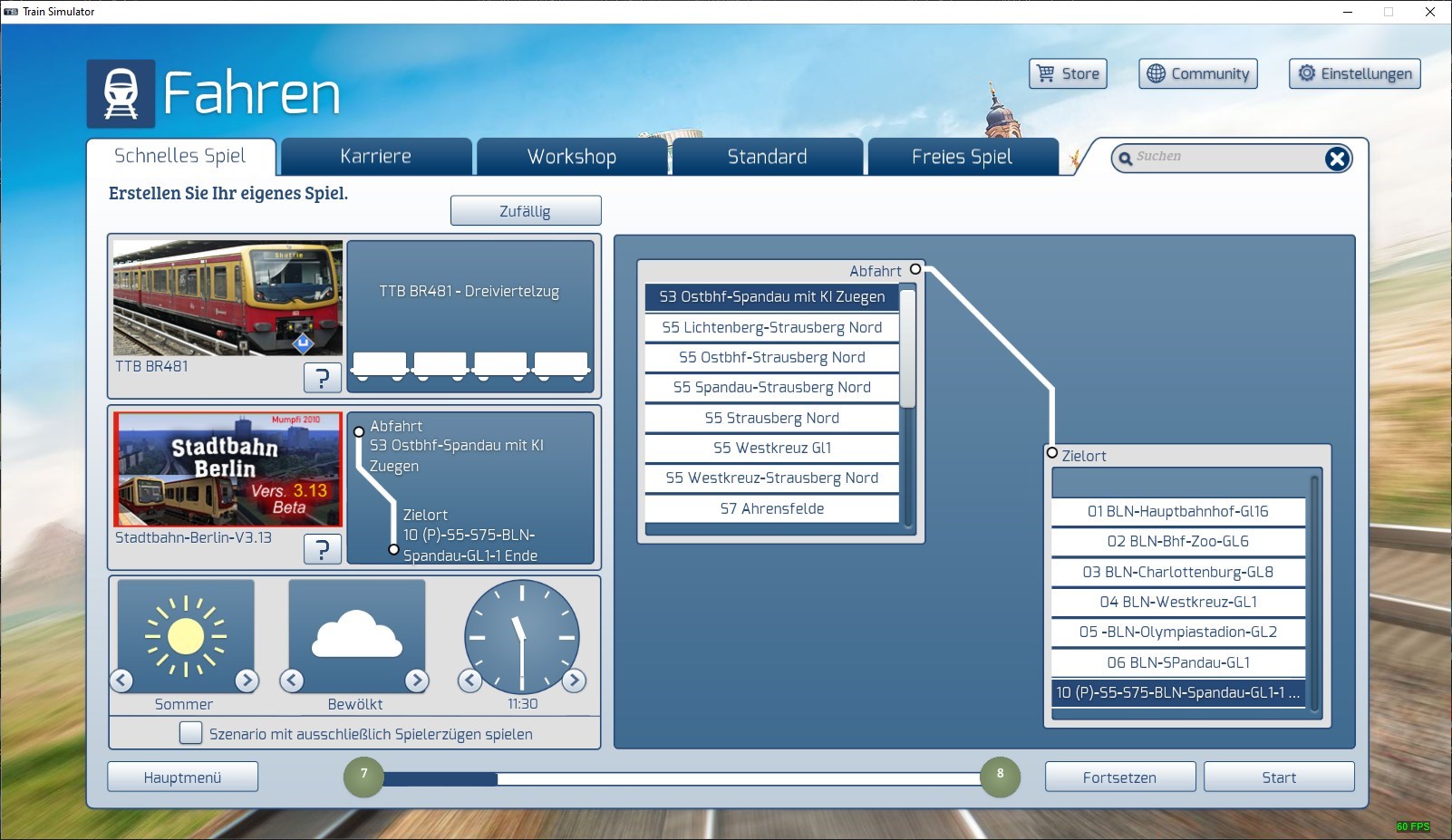This screenshot has height=840, width=1452.
Task: Toggle Szenario mit ausschließlich Spielerzügen checkbox
Action: [190, 733]
